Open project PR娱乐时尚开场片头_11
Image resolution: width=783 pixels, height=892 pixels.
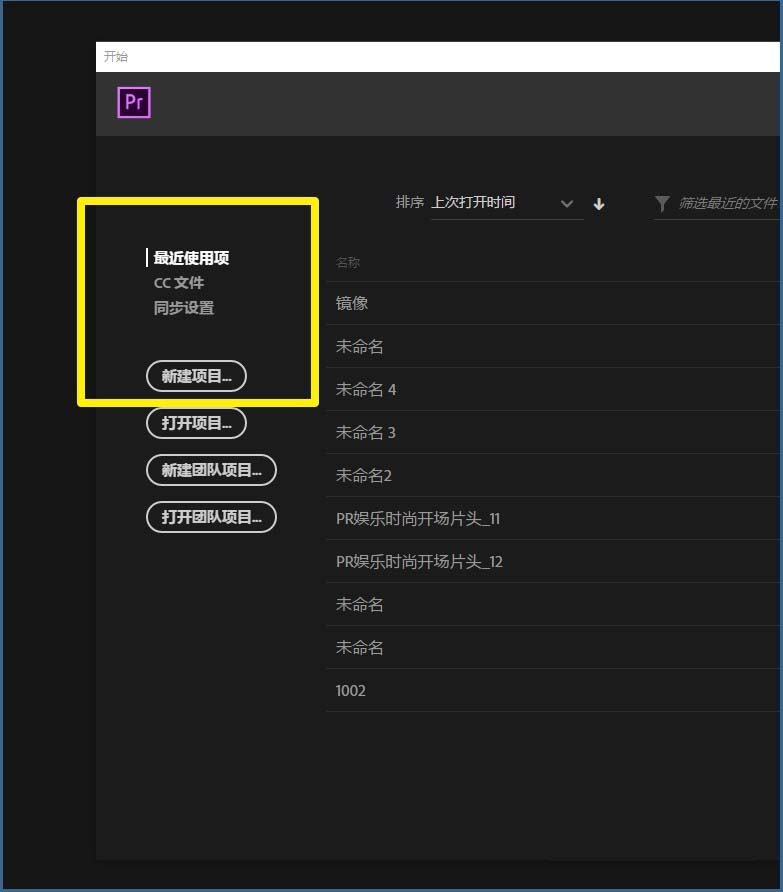553,519
